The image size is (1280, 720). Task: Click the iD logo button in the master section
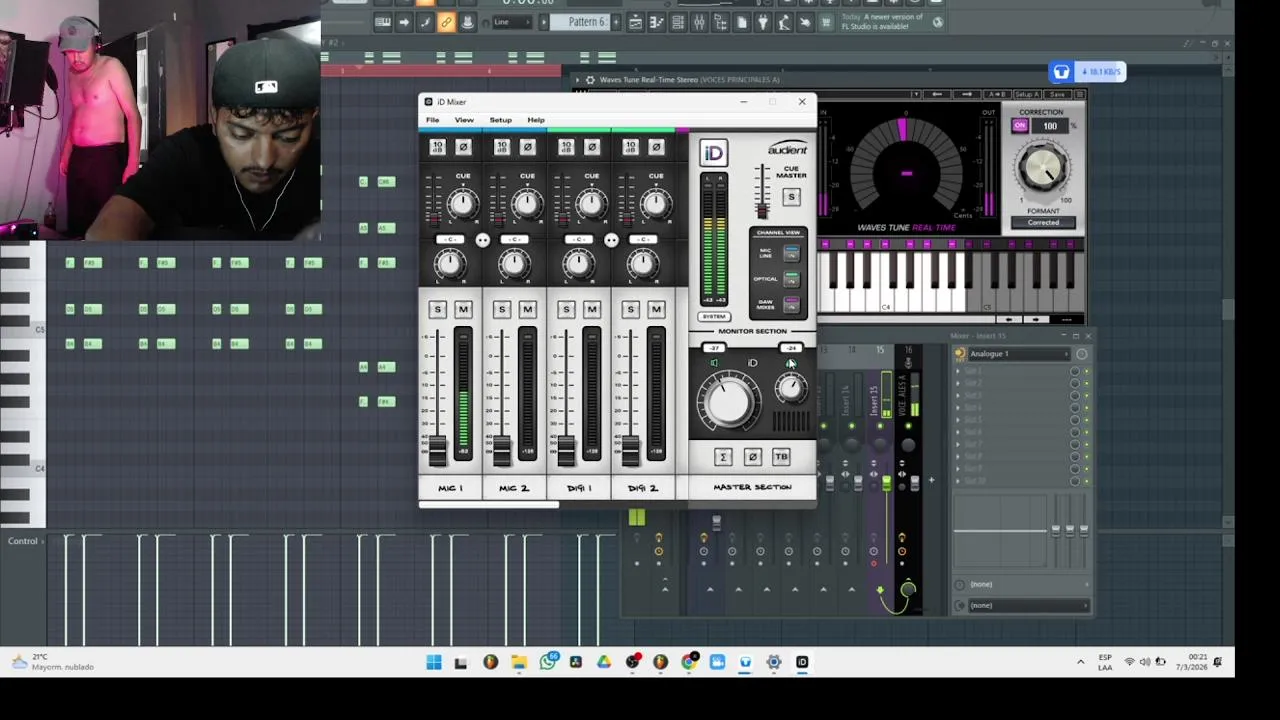click(x=713, y=153)
